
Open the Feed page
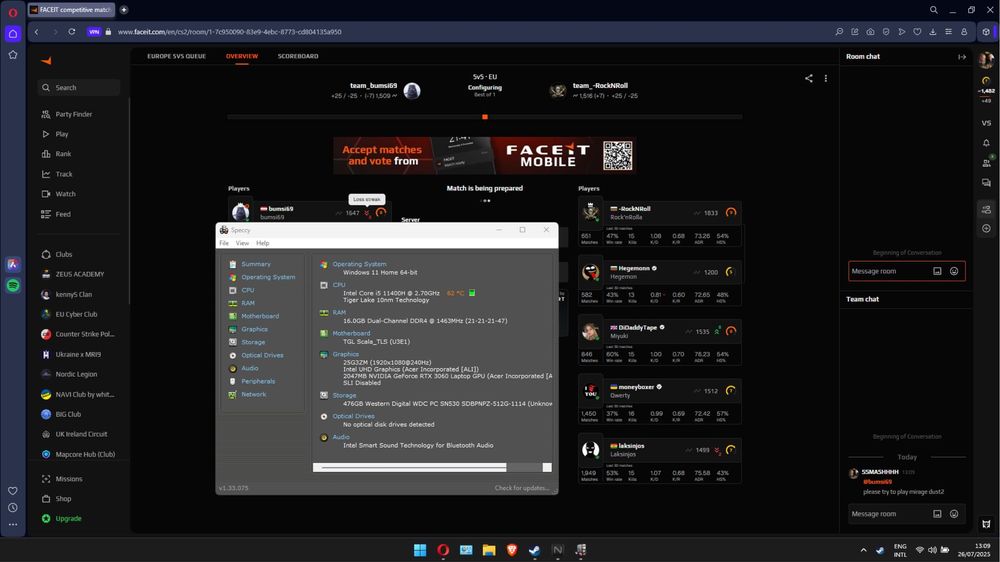pos(62,214)
